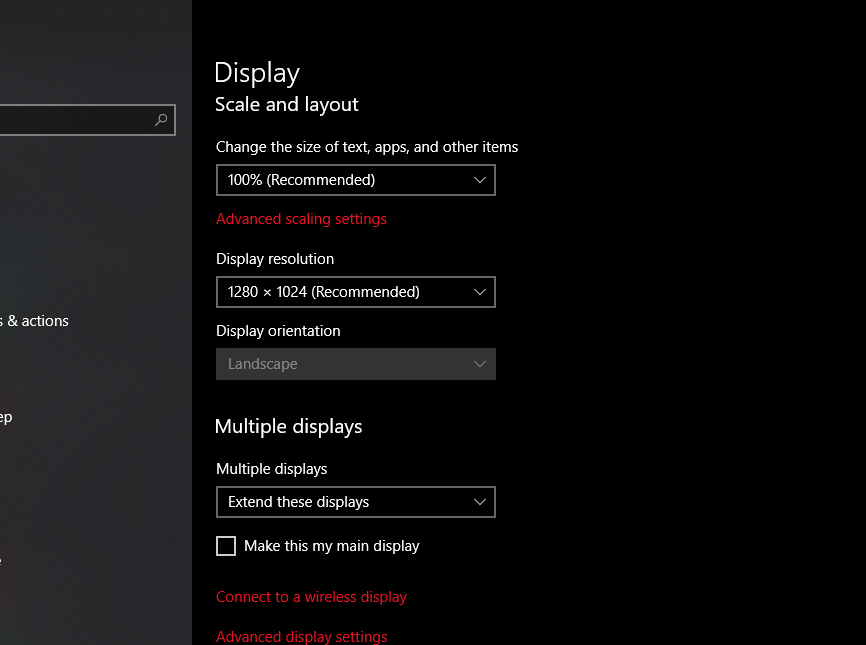Screen dimensions: 866x645
Task: Open the size of text and apps dropdown
Action: point(355,180)
